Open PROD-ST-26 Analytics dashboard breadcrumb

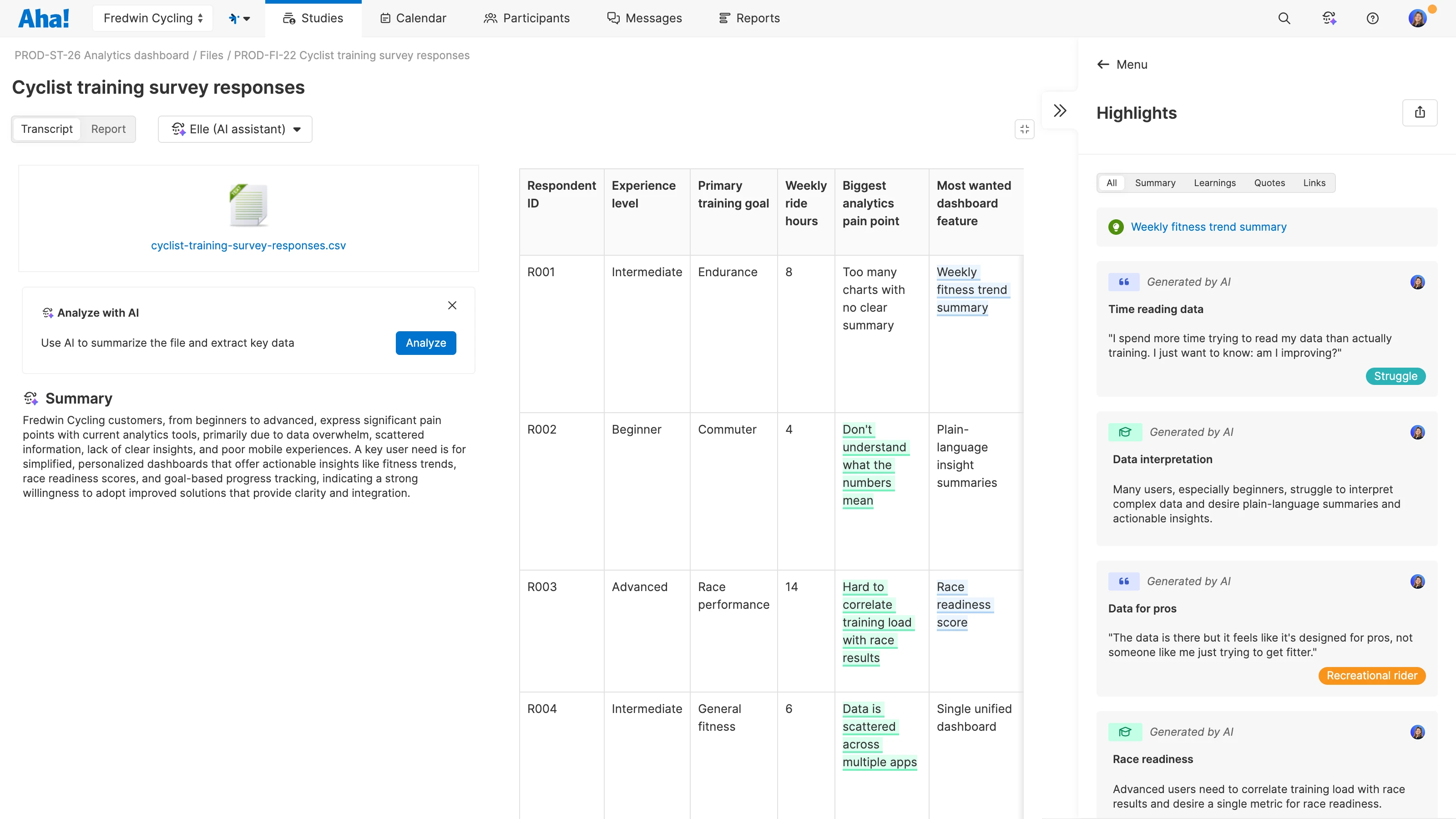[x=102, y=56]
